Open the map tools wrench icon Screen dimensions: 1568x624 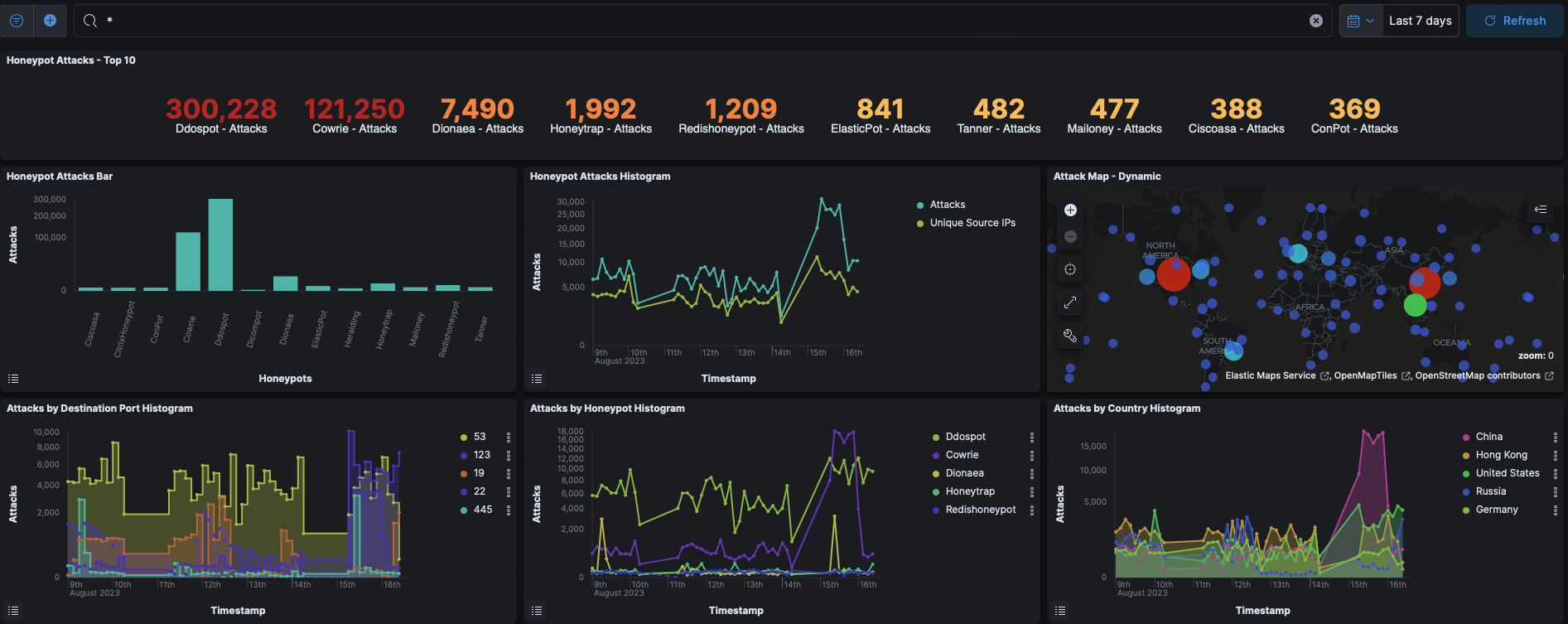1070,336
